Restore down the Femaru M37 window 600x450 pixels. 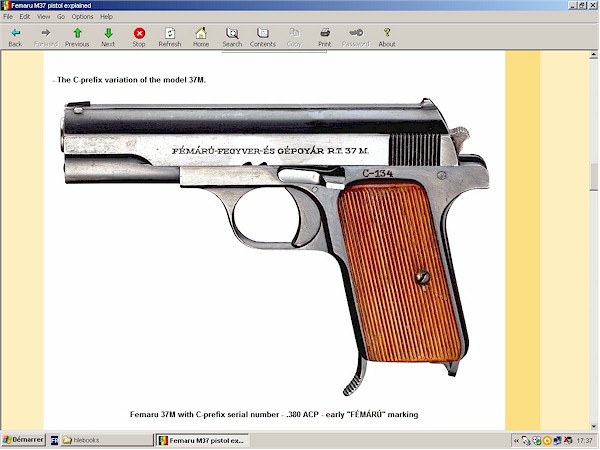click(x=582, y=5)
